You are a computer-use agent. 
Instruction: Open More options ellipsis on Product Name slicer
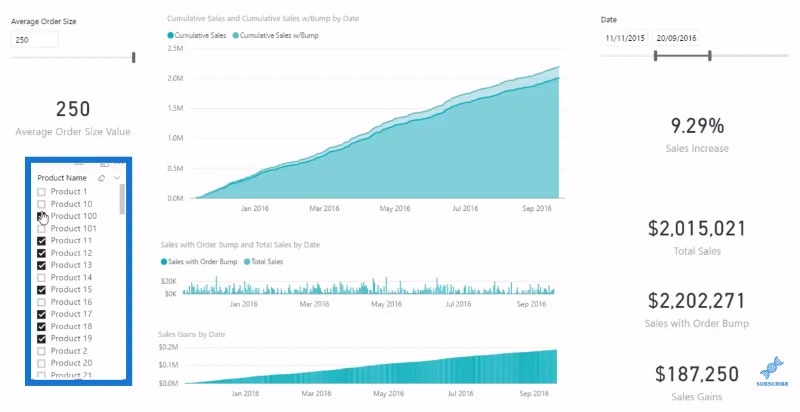[x=119, y=164]
